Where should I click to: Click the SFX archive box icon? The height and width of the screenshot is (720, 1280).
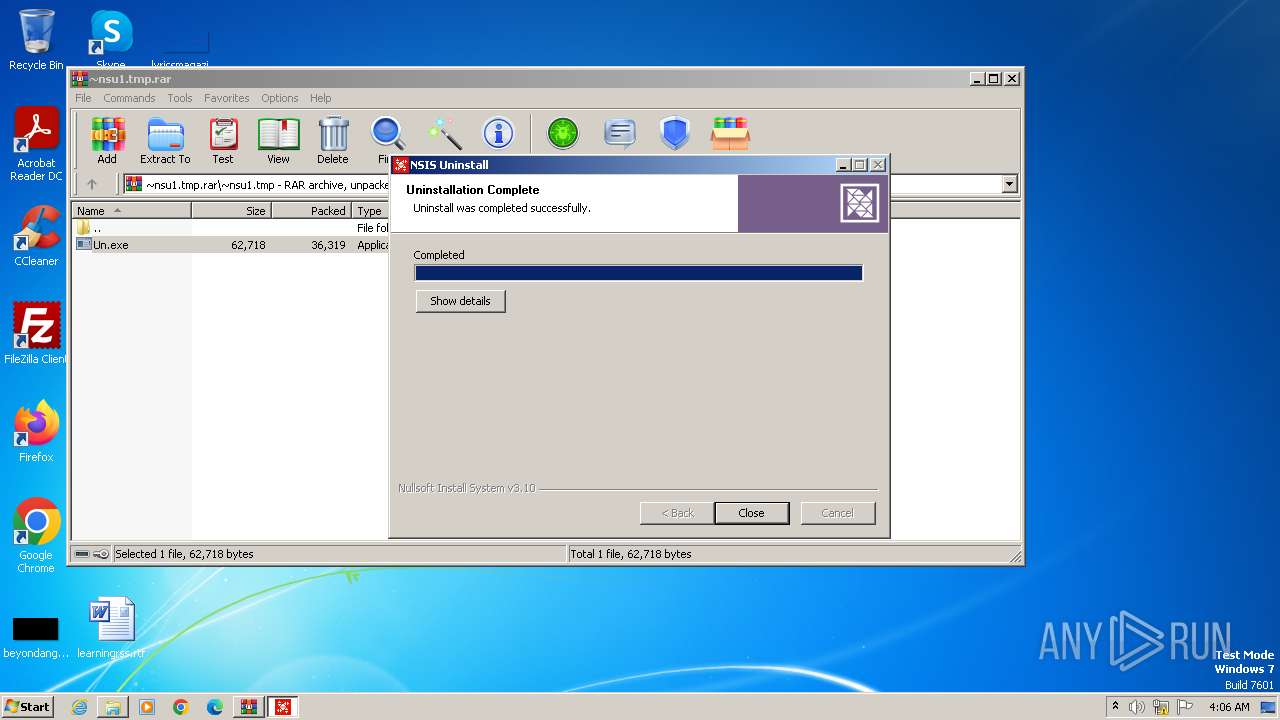click(x=730, y=133)
